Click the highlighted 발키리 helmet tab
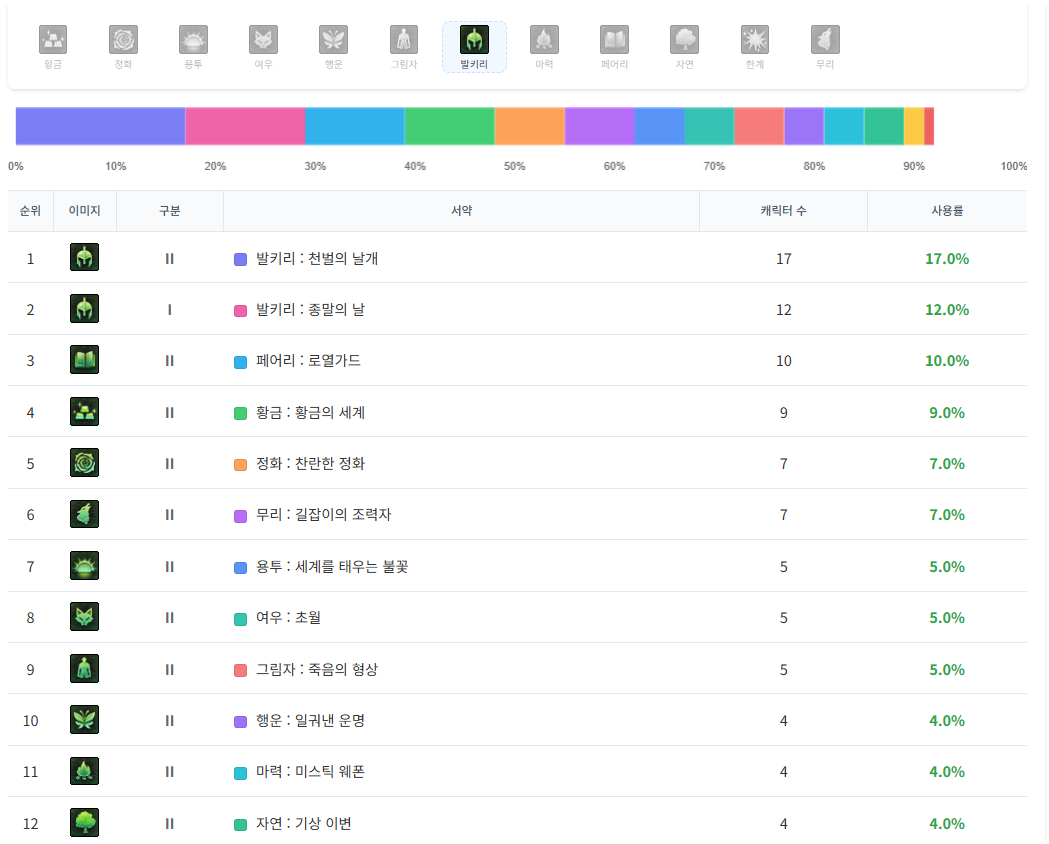Image resolution: width=1049 pixels, height=844 pixels. coord(474,46)
